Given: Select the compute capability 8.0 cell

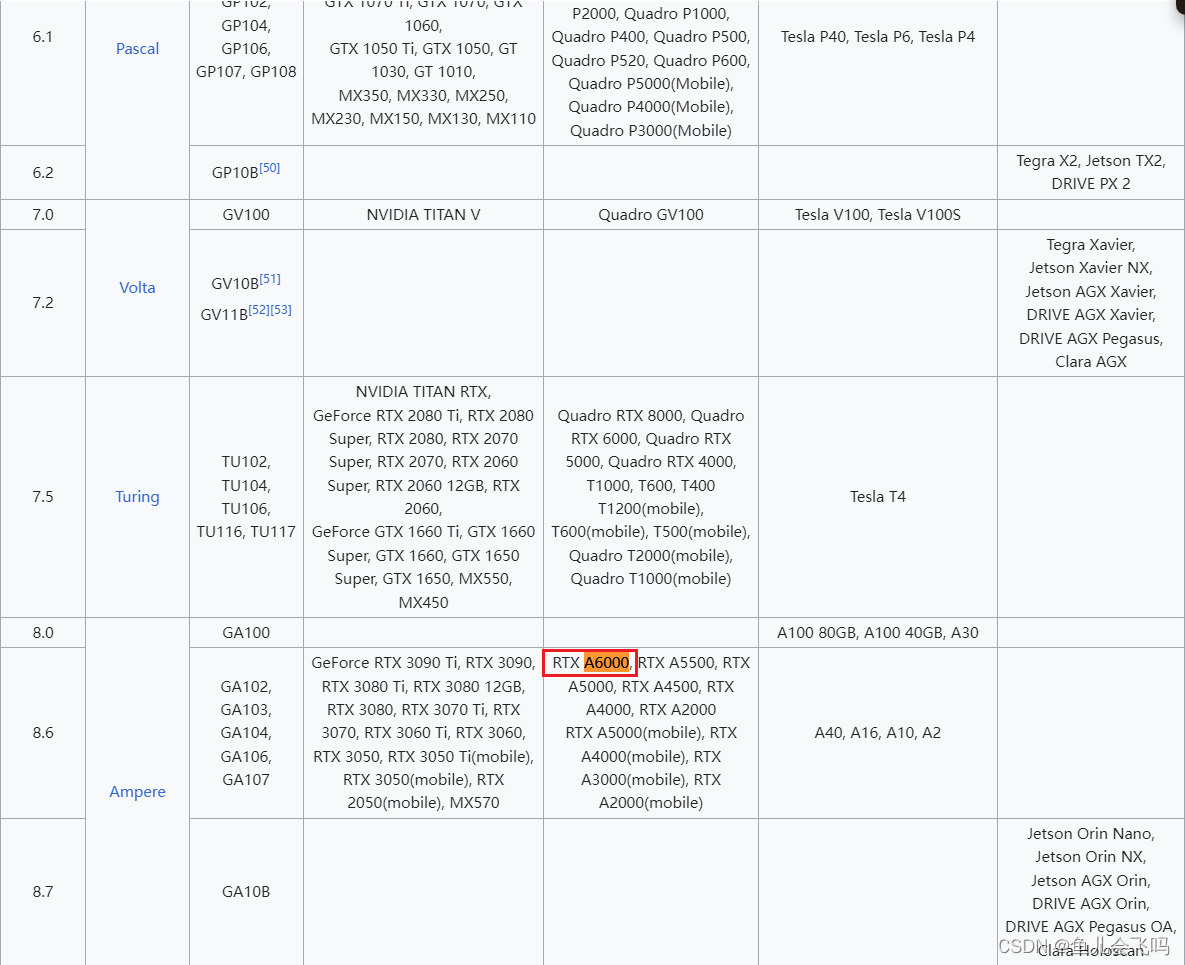Looking at the screenshot, I should [43, 633].
